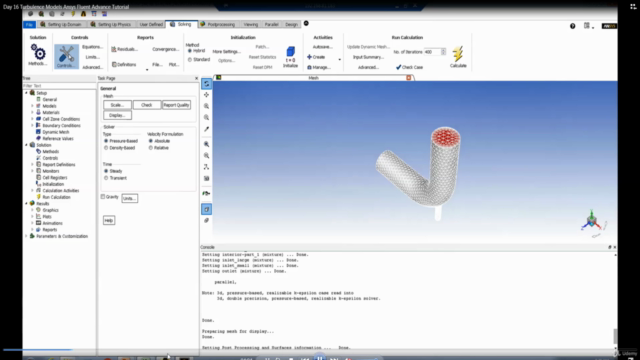The width and height of the screenshot is (640, 360).
Task: Click the paperclip icon at the toolbar bottom
Action: [x=207, y=220]
